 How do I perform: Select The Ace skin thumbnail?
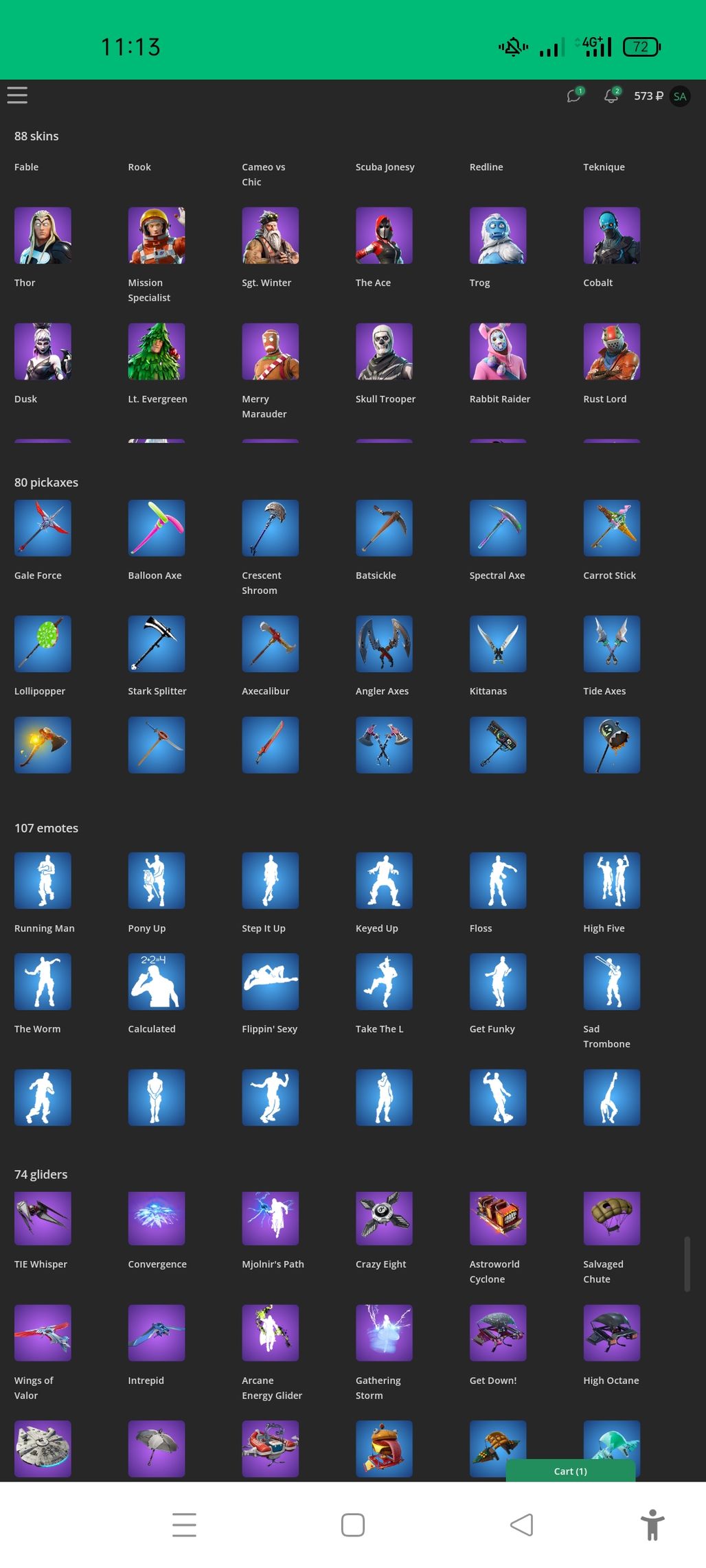(384, 235)
